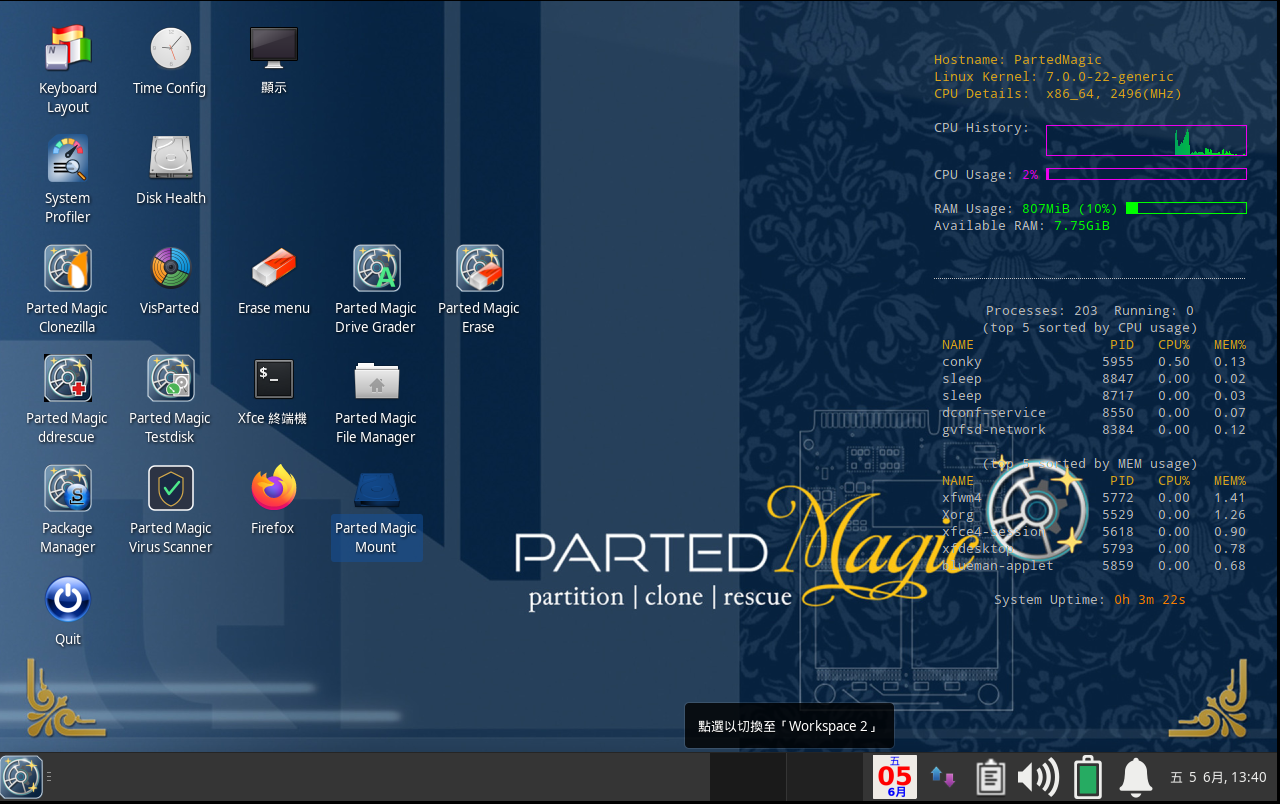This screenshot has width=1280, height=804.
Task: Launch Firefox from the desktop
Action: [x=273, y=488]
